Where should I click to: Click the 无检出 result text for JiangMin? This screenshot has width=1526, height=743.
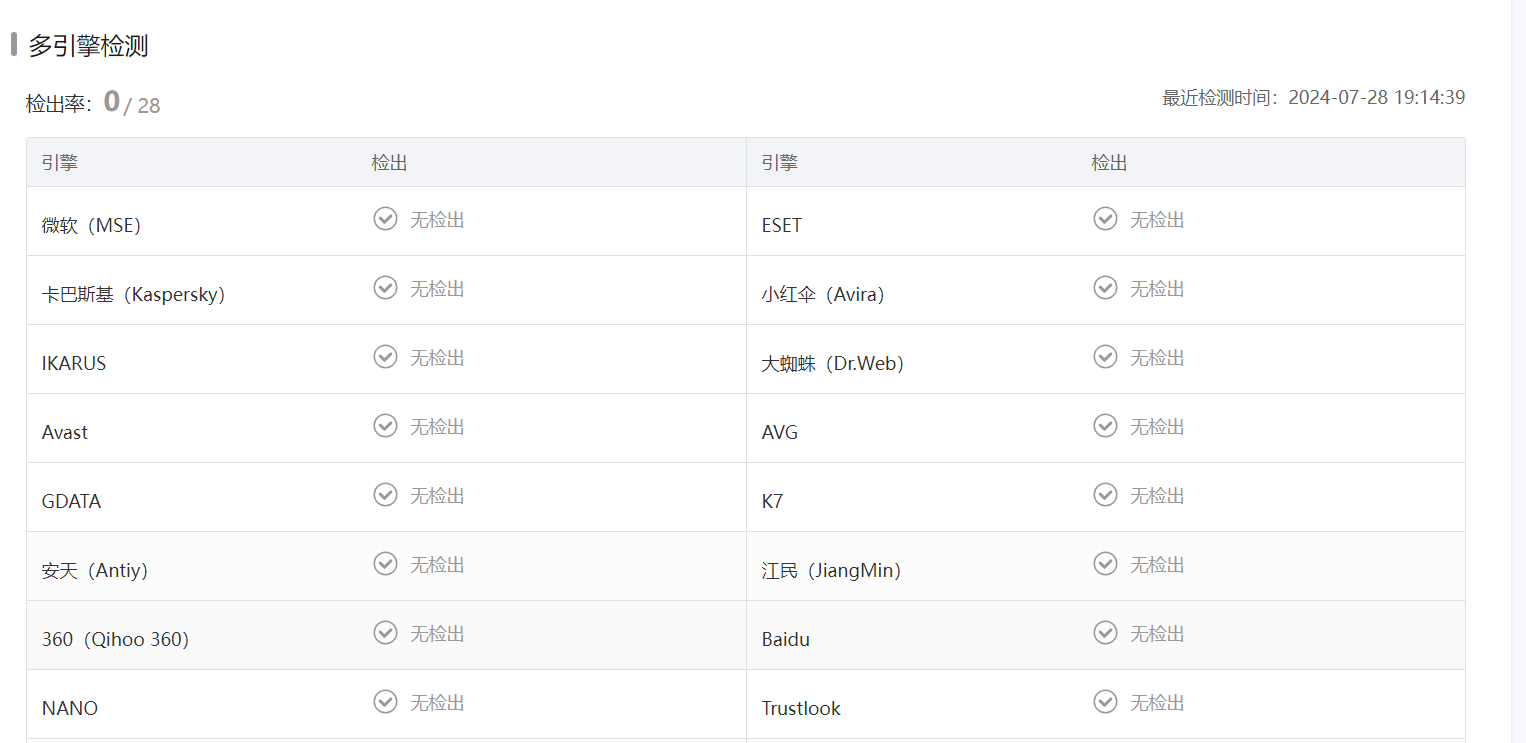1157,564
